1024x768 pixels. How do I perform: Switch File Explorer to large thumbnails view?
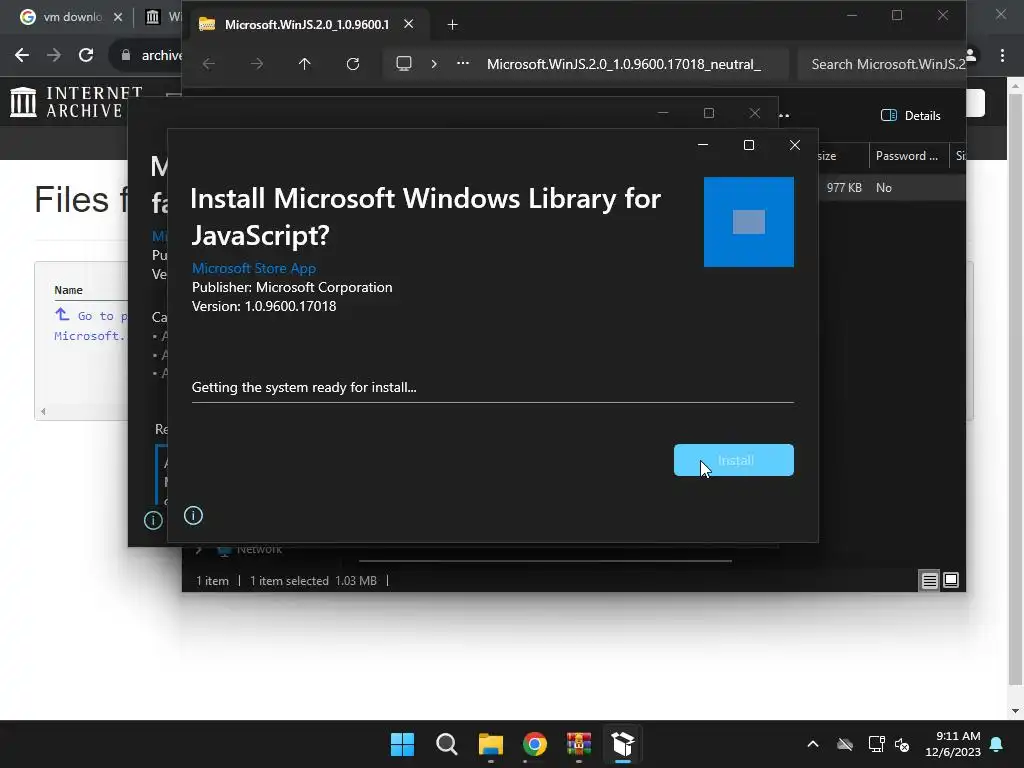click(951, 580)
